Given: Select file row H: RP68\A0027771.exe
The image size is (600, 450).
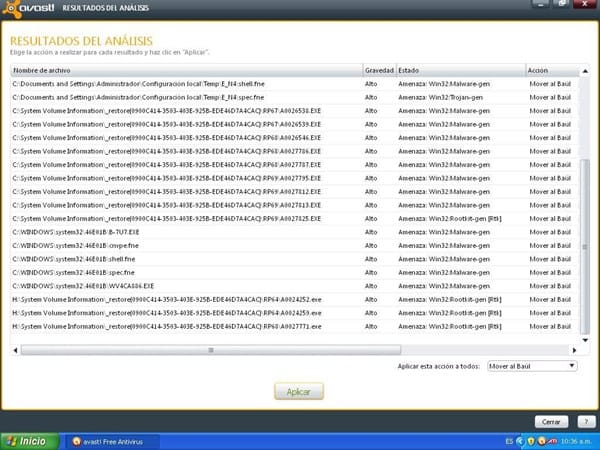Looking at the screenshot, I should point(295,326).
